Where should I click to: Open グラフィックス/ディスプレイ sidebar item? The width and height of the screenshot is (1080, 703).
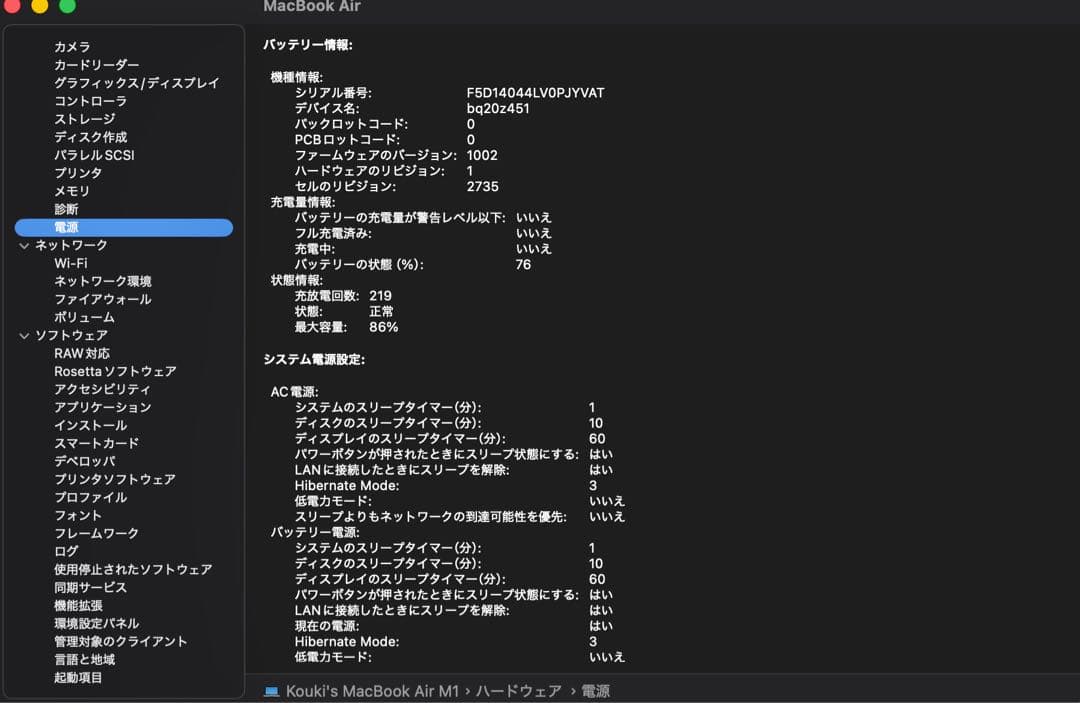(136, 83)
